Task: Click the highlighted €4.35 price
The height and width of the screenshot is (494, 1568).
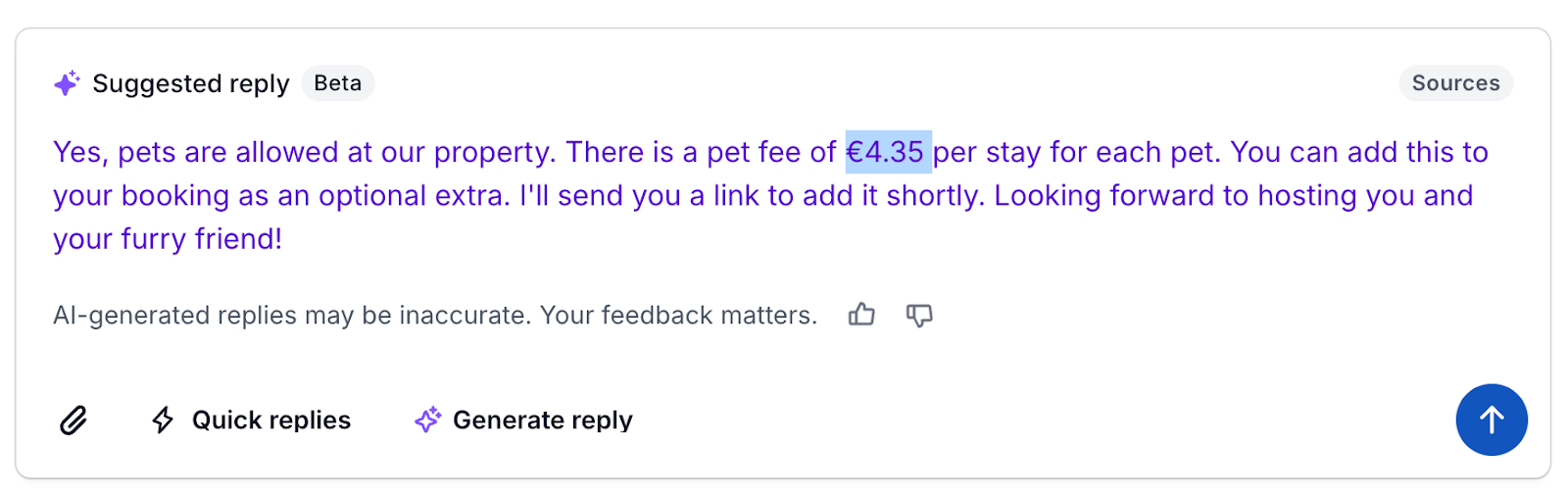Action: (886, 152)
